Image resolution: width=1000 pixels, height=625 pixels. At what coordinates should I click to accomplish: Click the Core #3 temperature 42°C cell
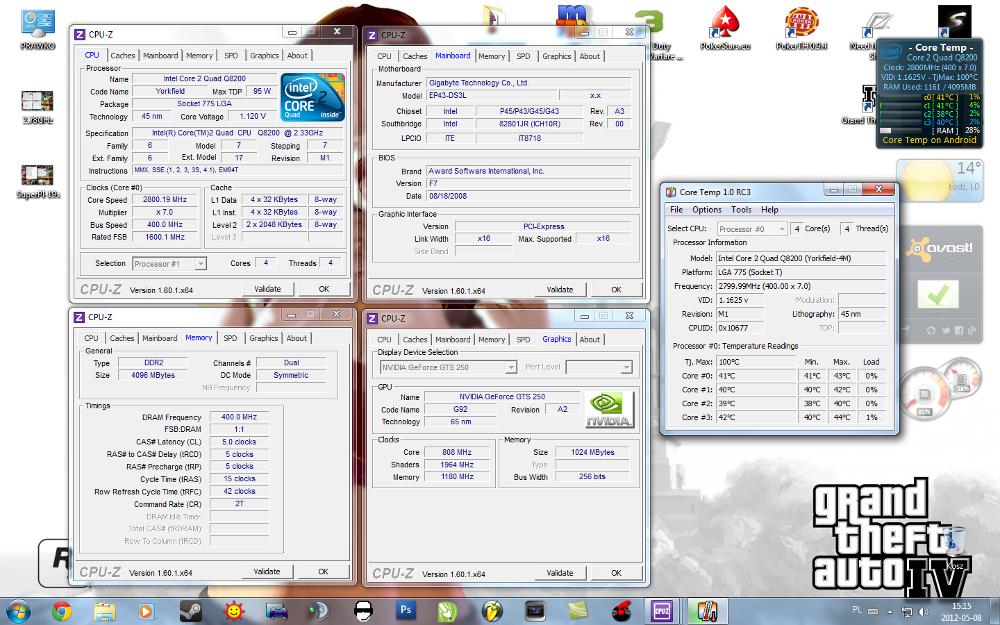756,417
